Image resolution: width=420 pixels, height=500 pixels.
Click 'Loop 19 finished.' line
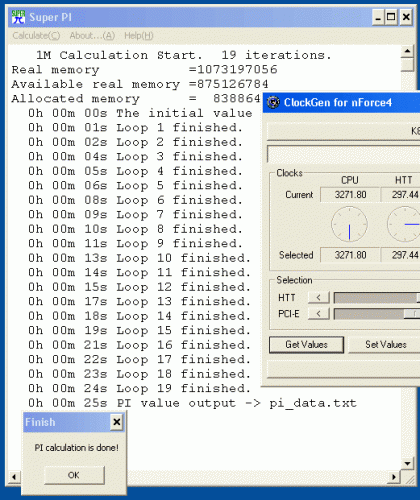click(139, 389)
